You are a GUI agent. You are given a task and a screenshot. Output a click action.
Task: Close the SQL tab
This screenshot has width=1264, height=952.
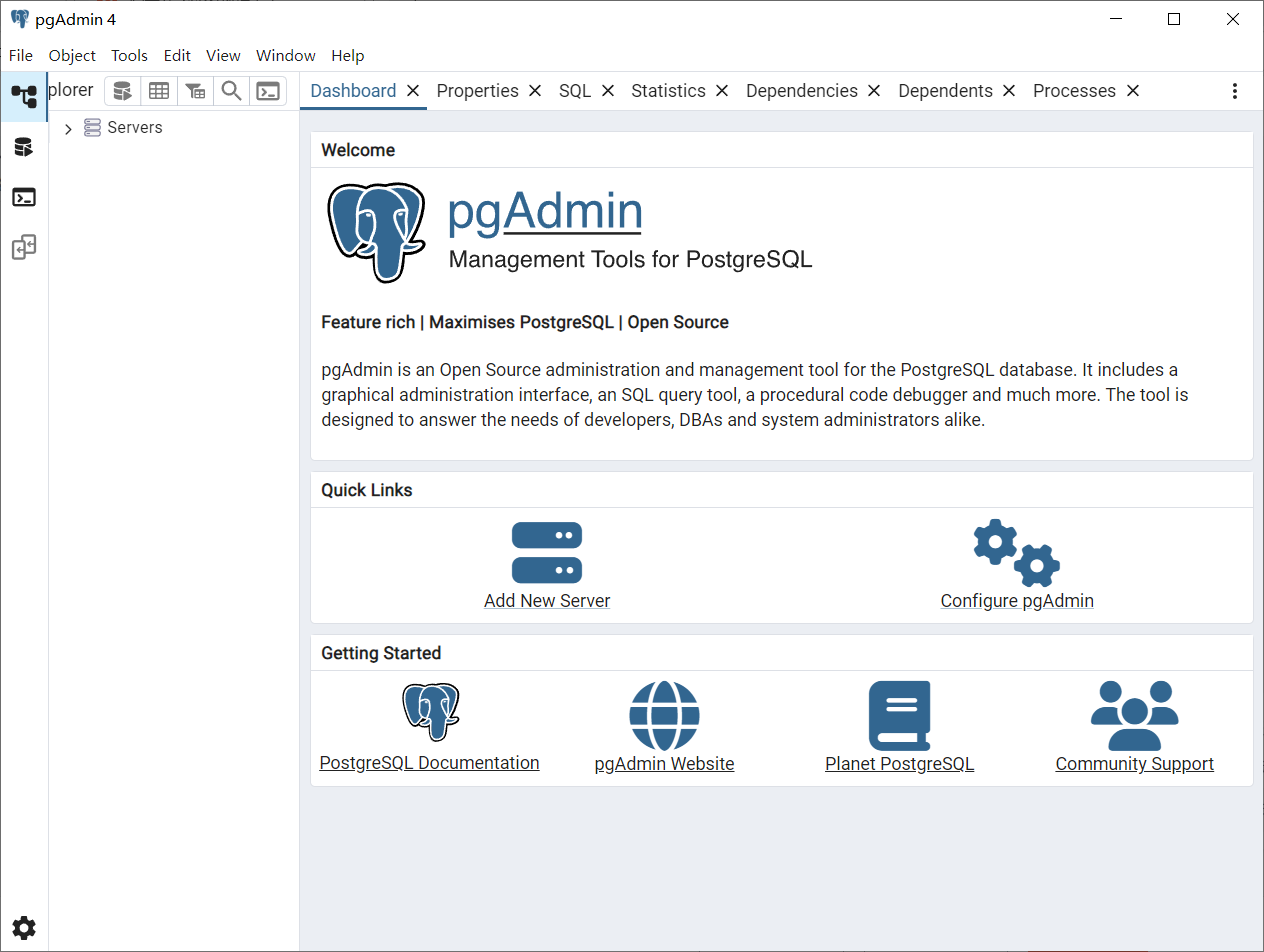[x=608, y=91]
